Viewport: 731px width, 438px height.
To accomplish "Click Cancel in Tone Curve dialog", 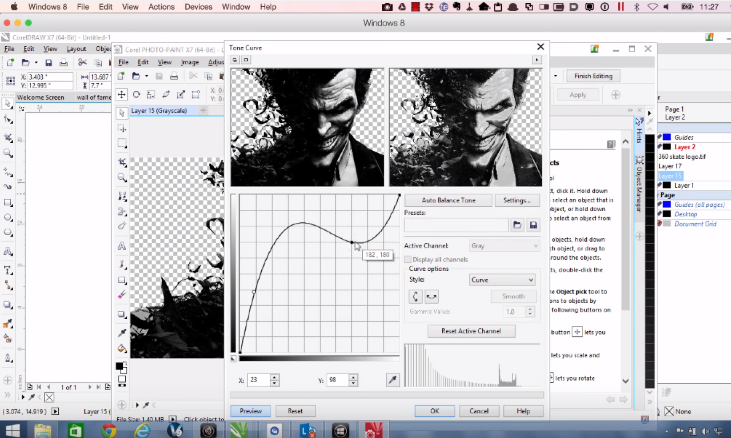I will pyautogui.click(x=479, y=411).
